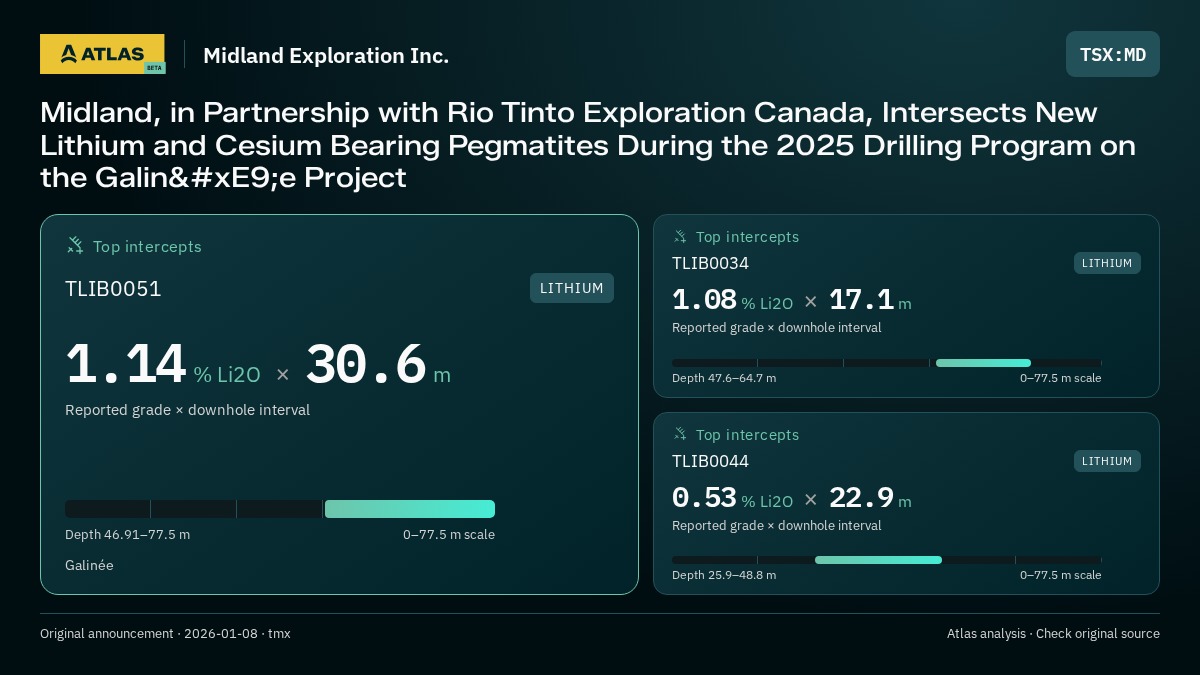Click the 30.6 m interval value
The width and height of the screenshot is (1200, 675).
tap(378, 366)
